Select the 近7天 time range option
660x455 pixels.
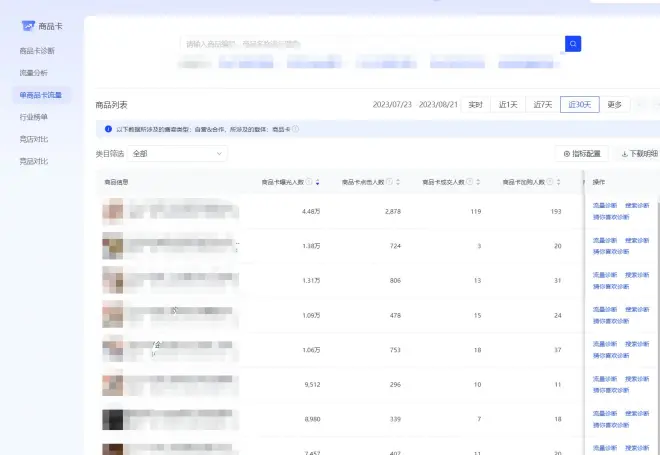[542, 105]
